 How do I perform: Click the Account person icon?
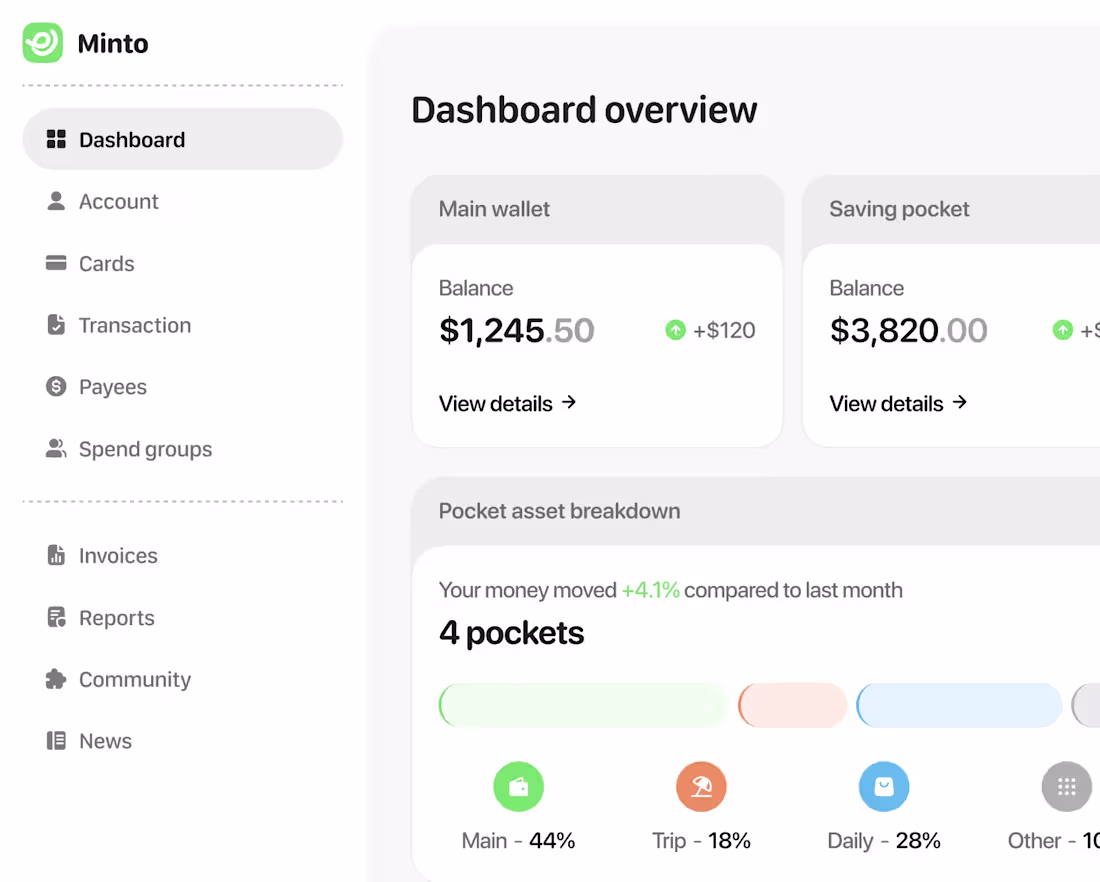click(x=56, y=201)
